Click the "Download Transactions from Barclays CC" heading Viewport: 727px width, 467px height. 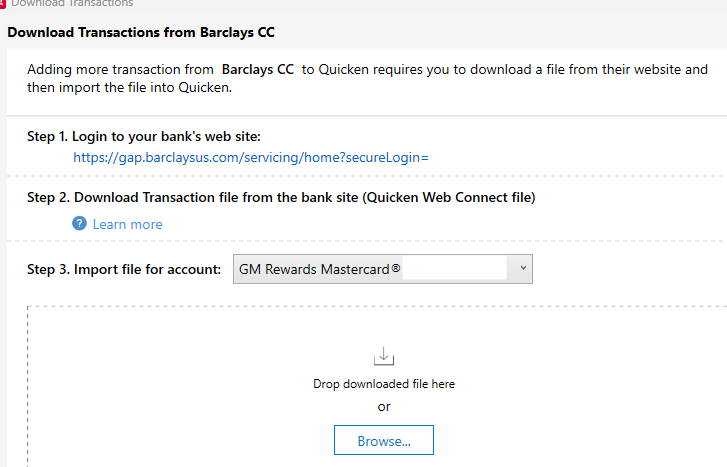(x=141, y=32)
